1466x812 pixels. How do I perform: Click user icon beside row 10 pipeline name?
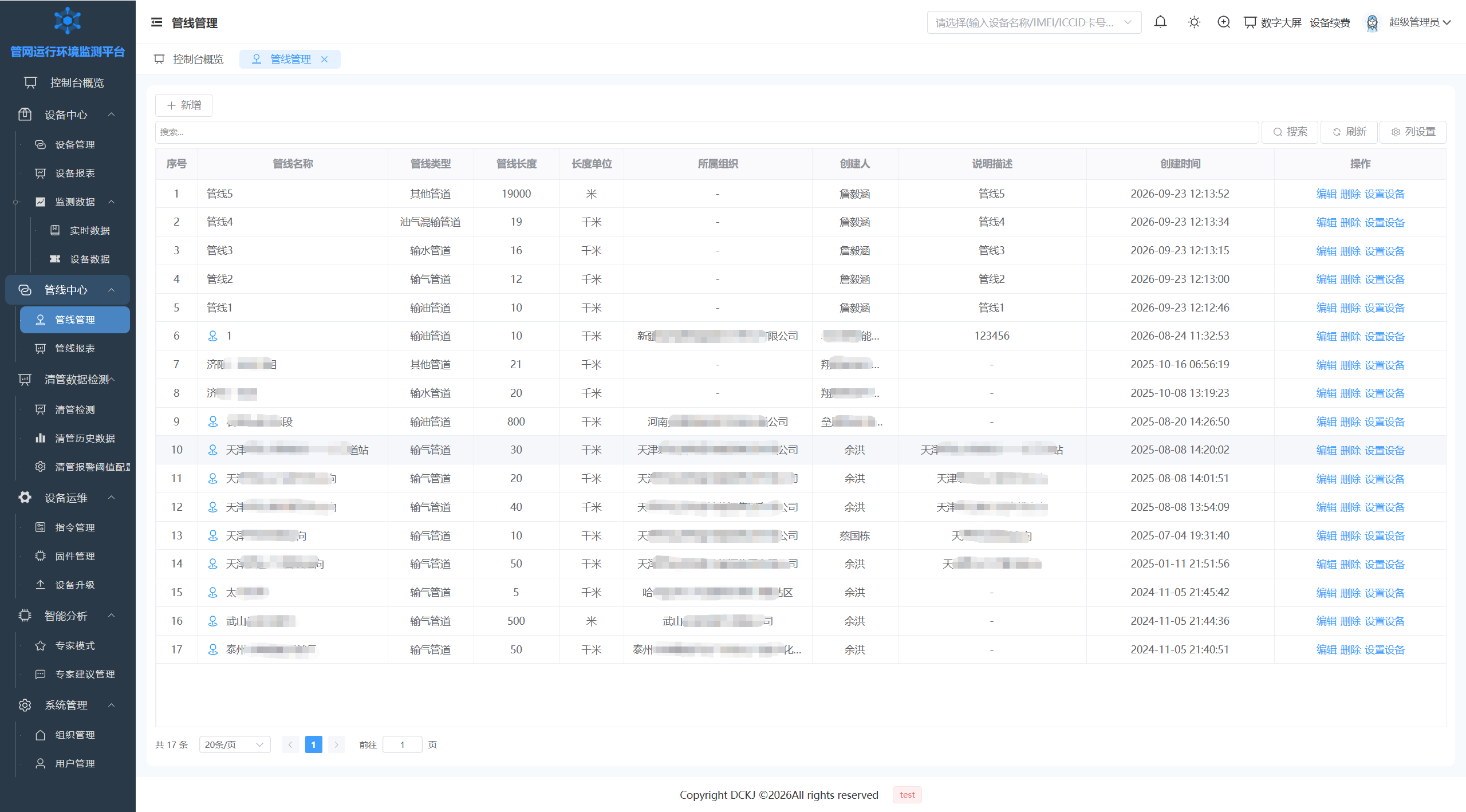pos(212,450)
